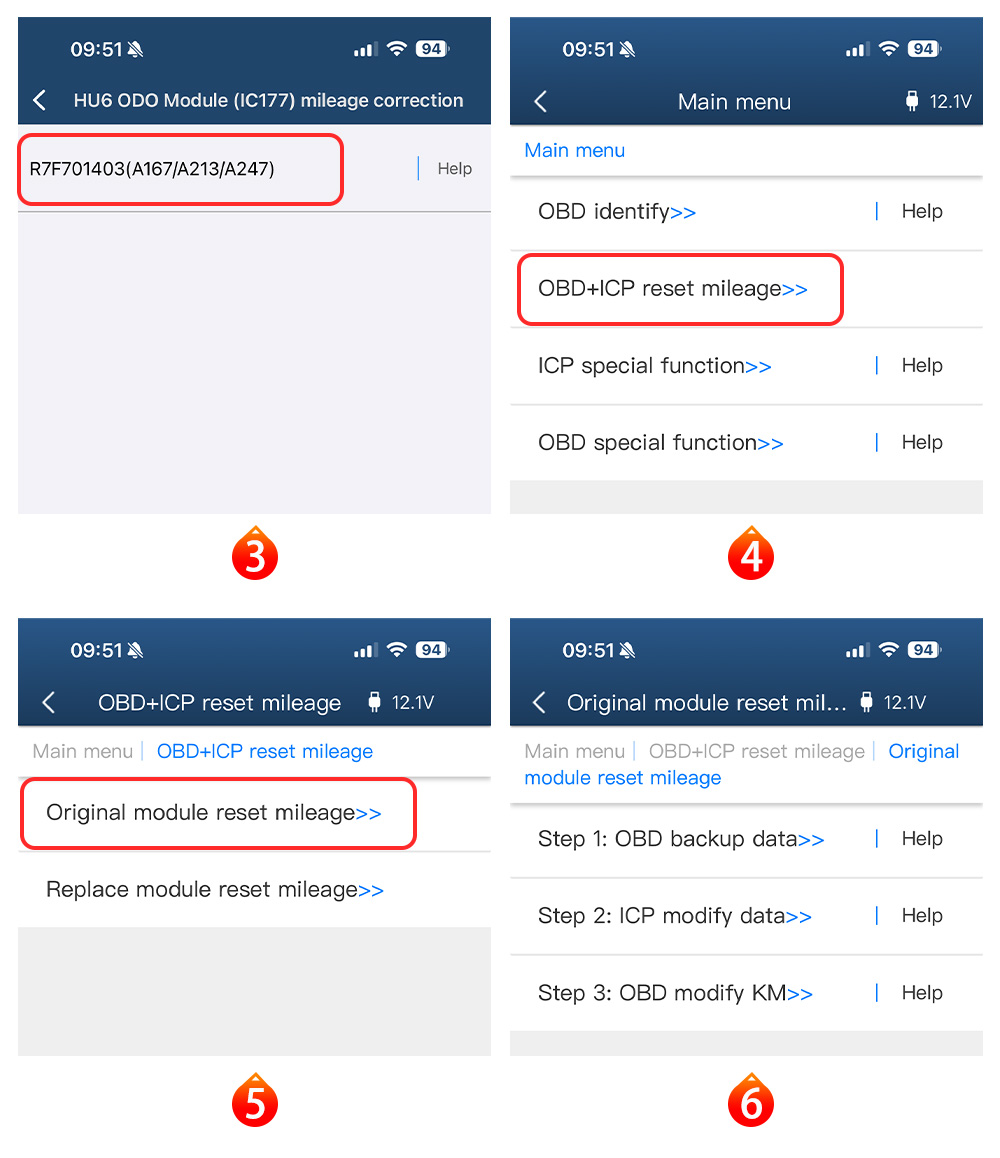
Task: Tap back arrow on Main menu screen
Action: tap(541, 101)
